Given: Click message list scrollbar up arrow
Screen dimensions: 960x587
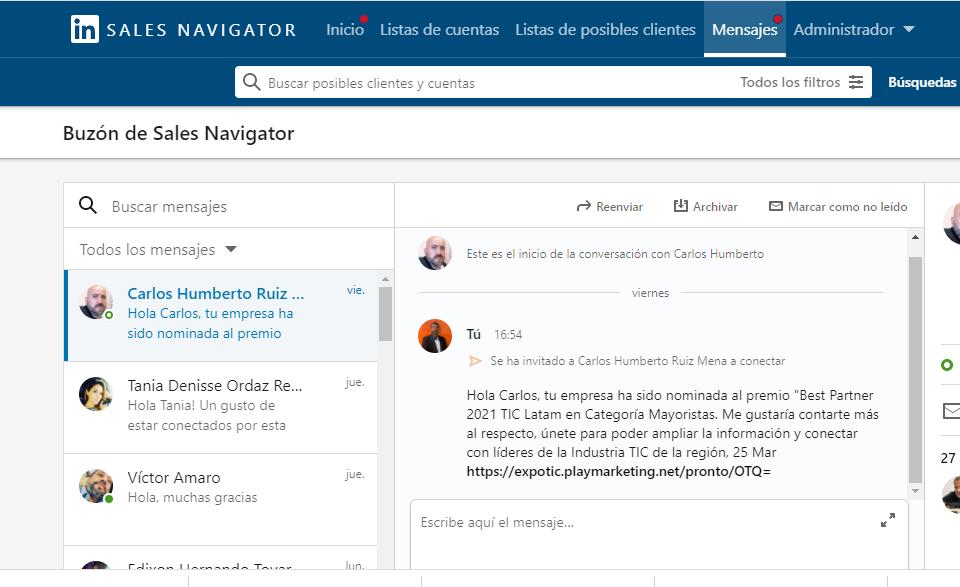Looking at the screenshot, I should 385,279.
